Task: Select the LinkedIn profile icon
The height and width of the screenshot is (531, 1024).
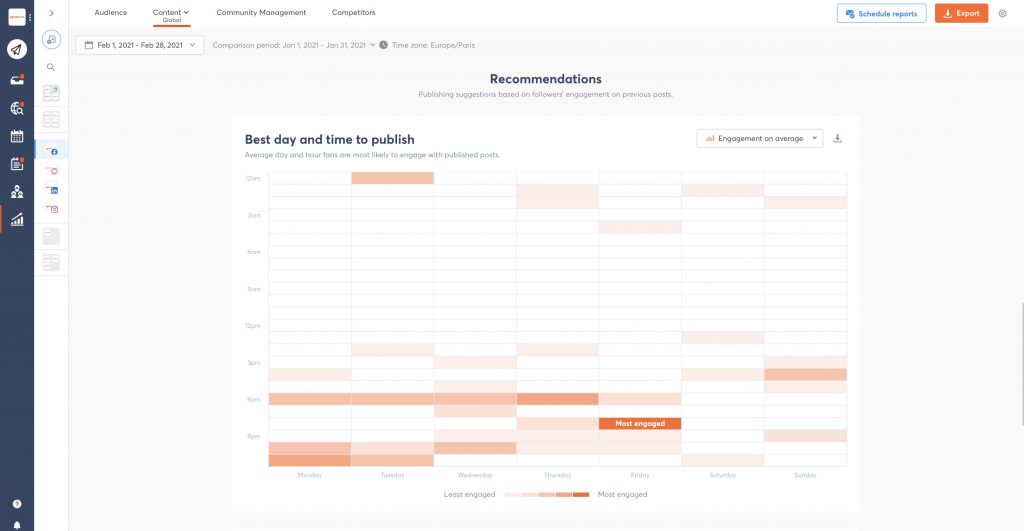Action: coord(52,189)
